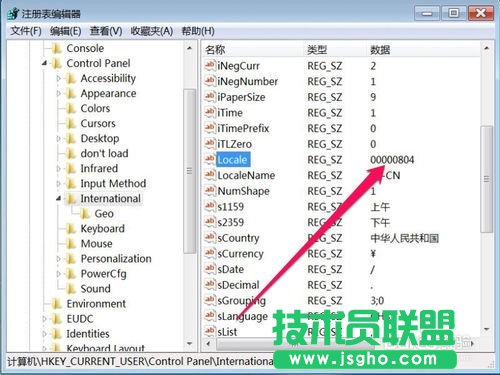Screen dimensions: 500x375
Task: Select the Sound key
Action: pyautogui.click(x=95, y=289)
